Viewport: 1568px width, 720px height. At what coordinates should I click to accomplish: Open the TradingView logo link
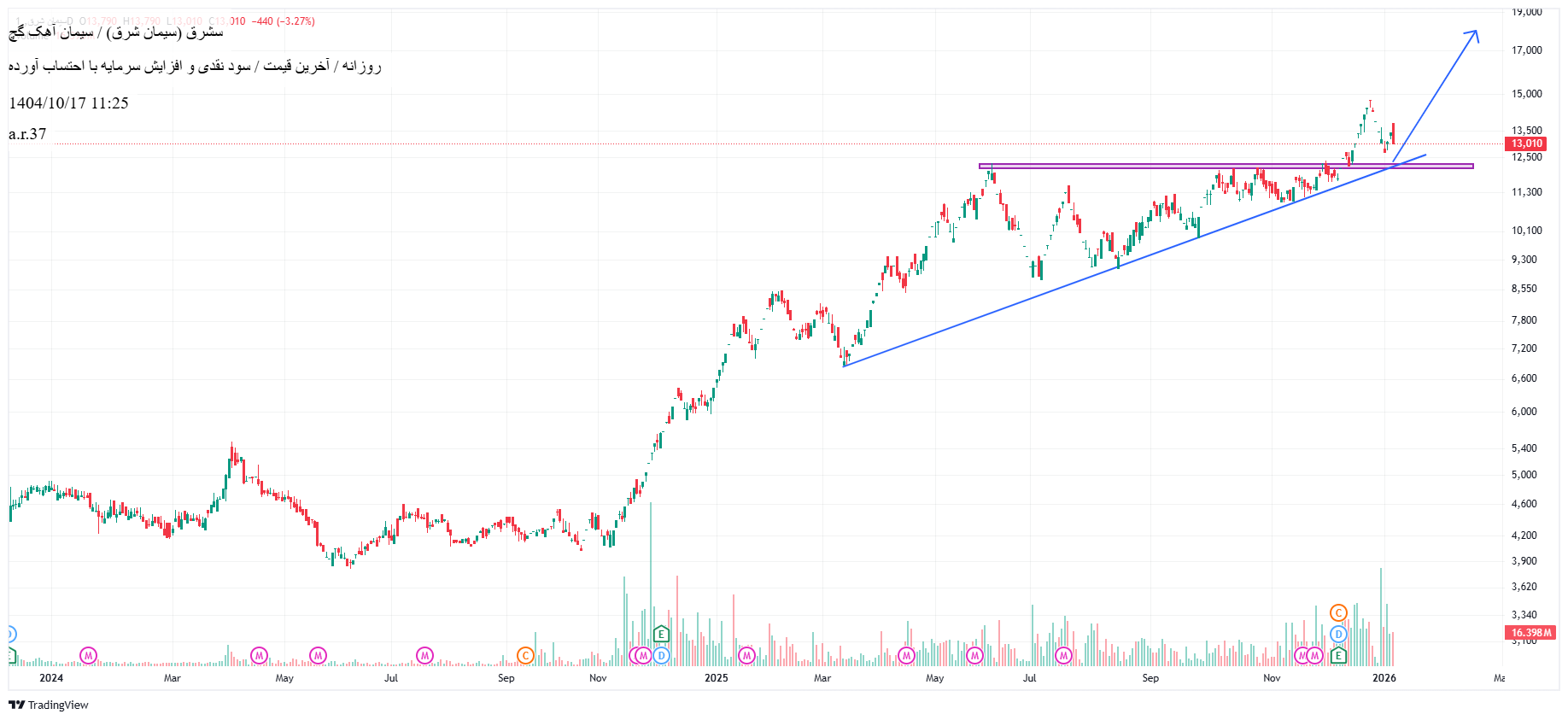click(x=49, y=705)
